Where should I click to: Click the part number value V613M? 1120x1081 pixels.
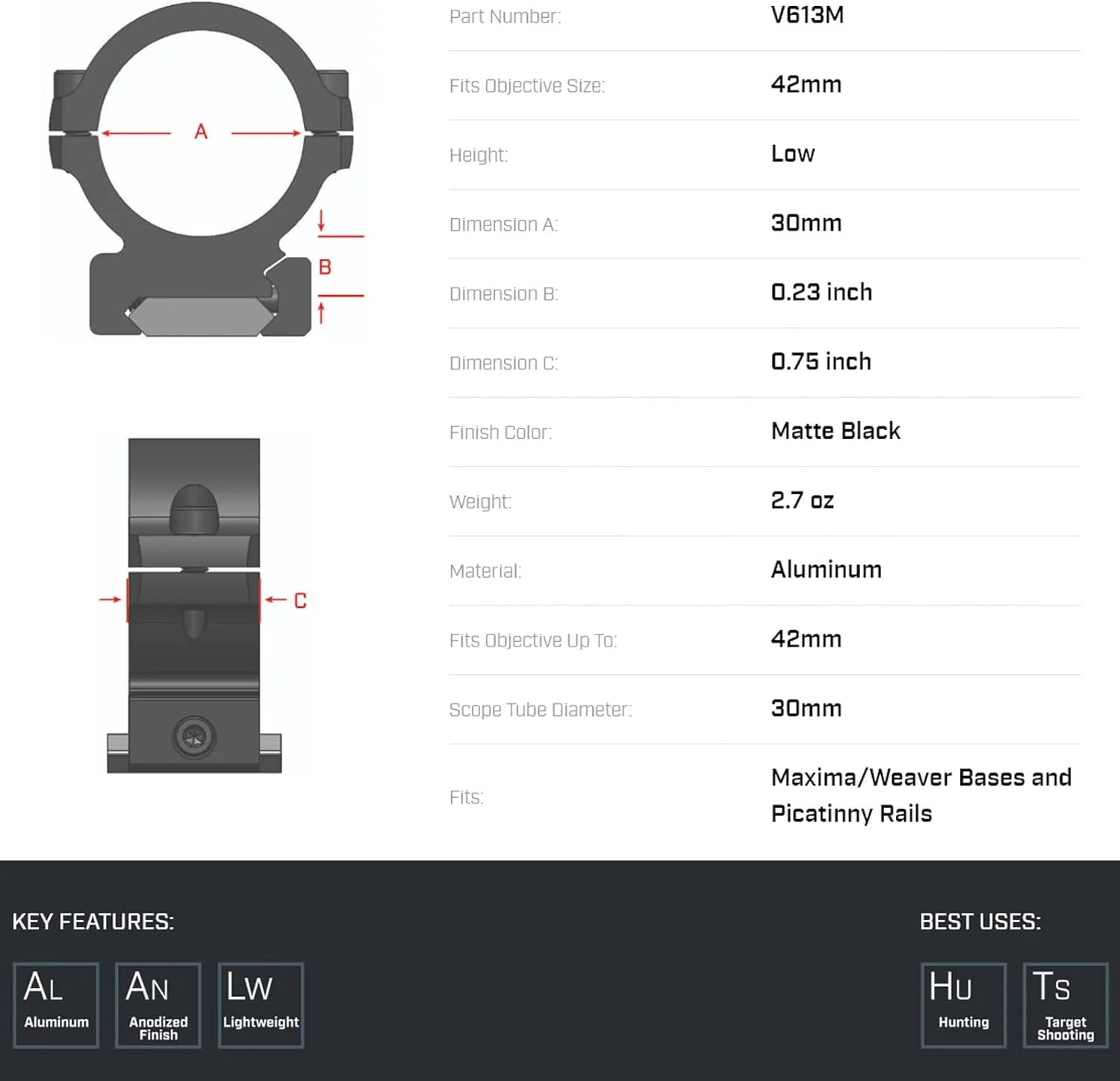[x=807, y=15]
